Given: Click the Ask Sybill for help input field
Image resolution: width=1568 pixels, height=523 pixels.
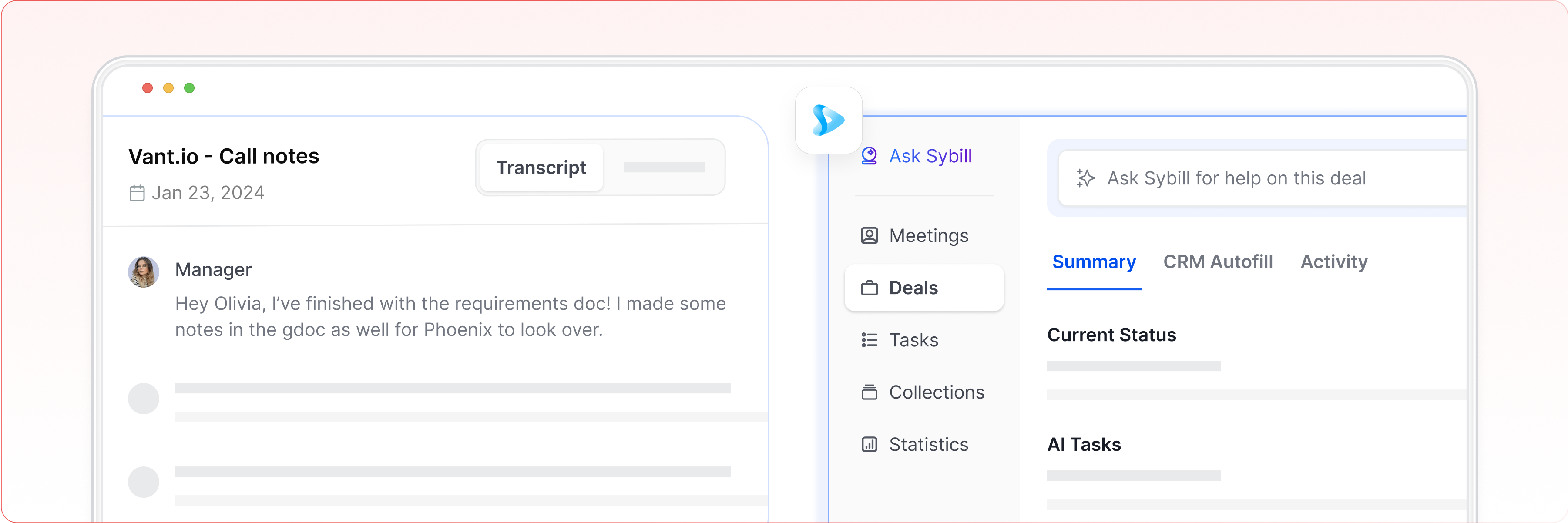Looking at the screenshot, I should (x=1262, y=178).
